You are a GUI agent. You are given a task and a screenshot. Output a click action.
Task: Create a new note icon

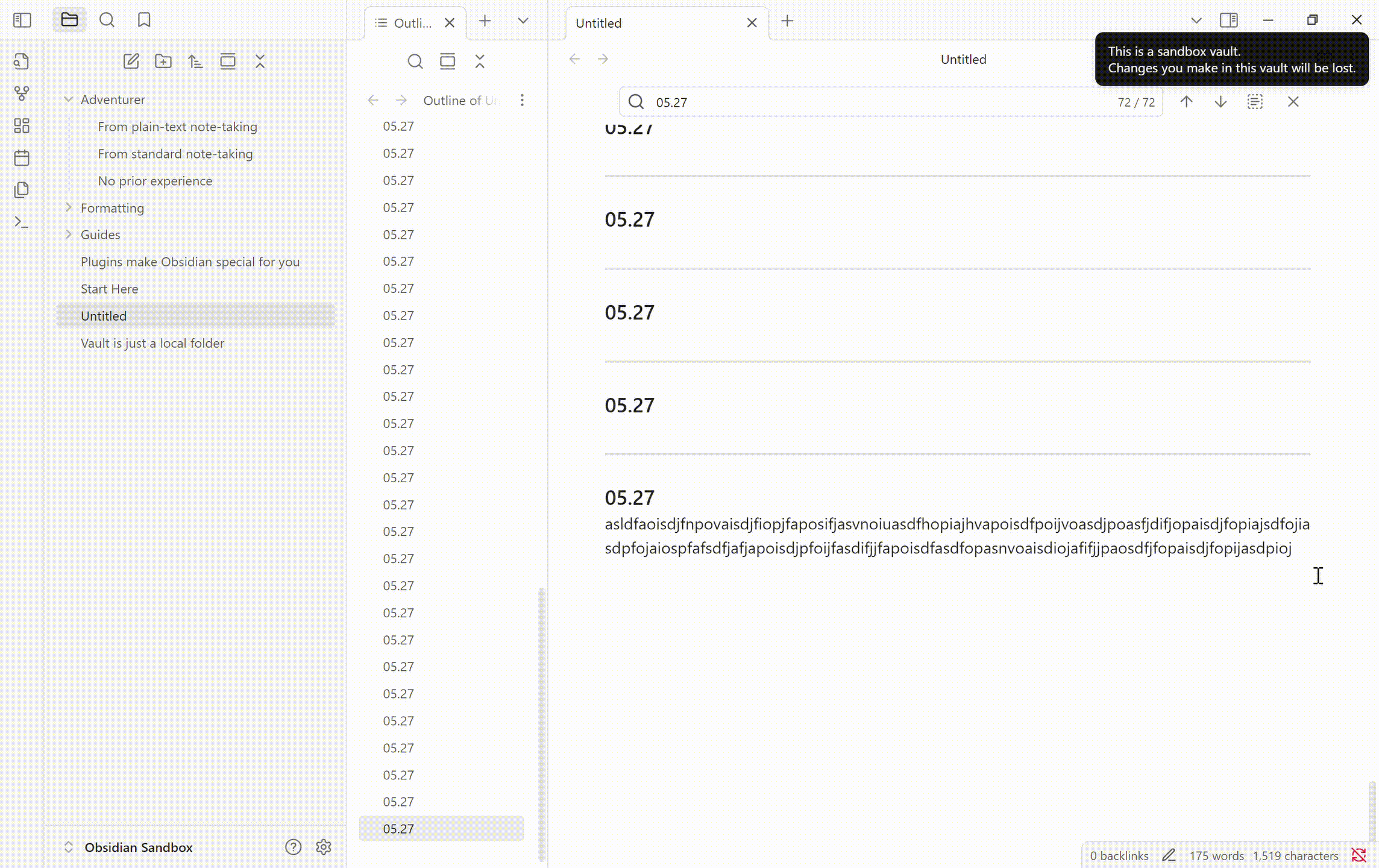coord(131,61)
